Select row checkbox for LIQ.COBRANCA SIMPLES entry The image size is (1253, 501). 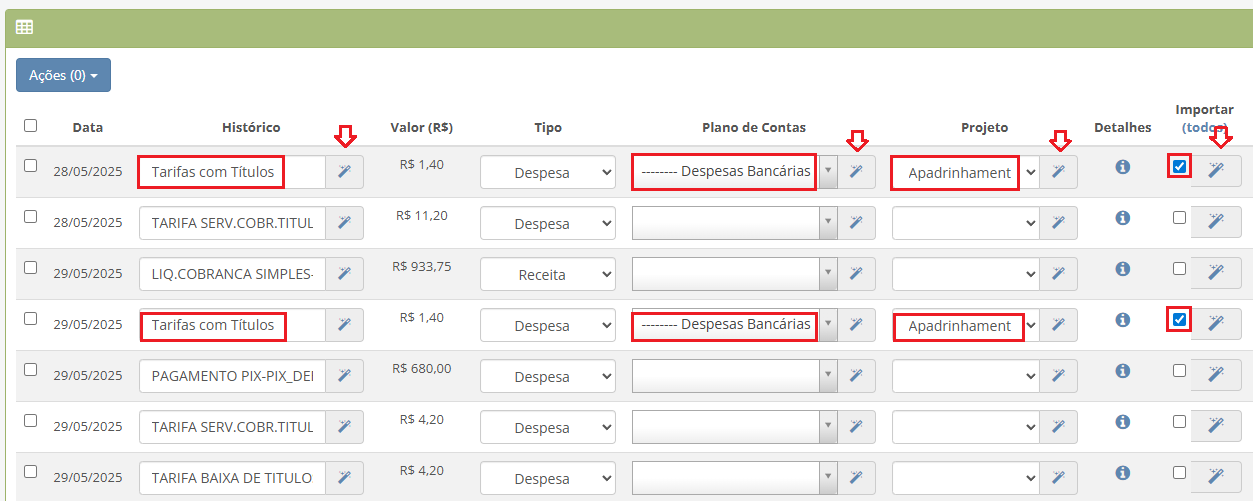tap(30, 267)
